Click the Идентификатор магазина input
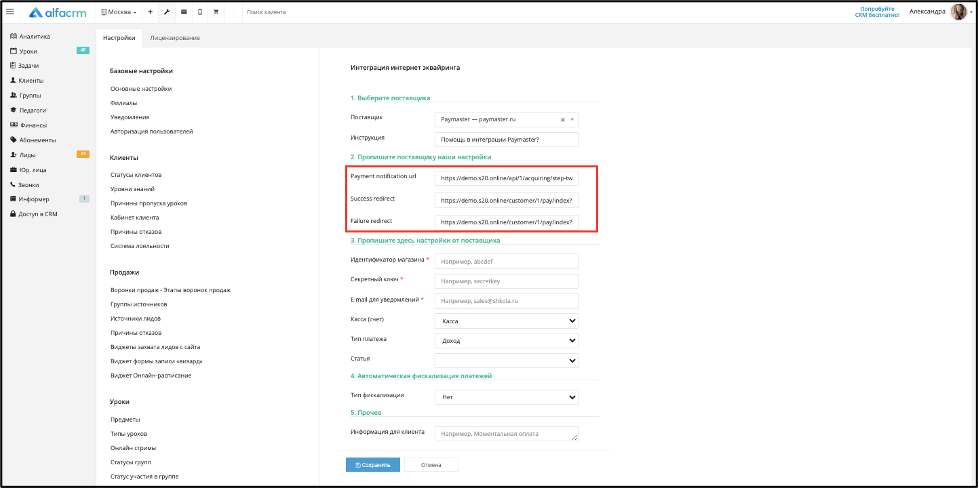 (506, 261)
